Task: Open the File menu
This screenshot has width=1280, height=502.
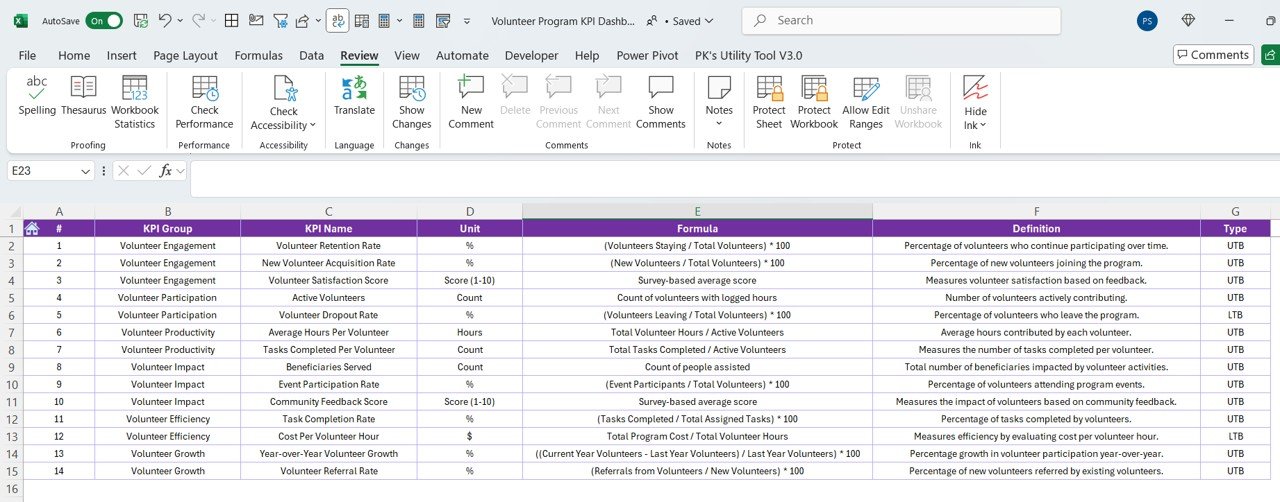Action: (27, 56)
